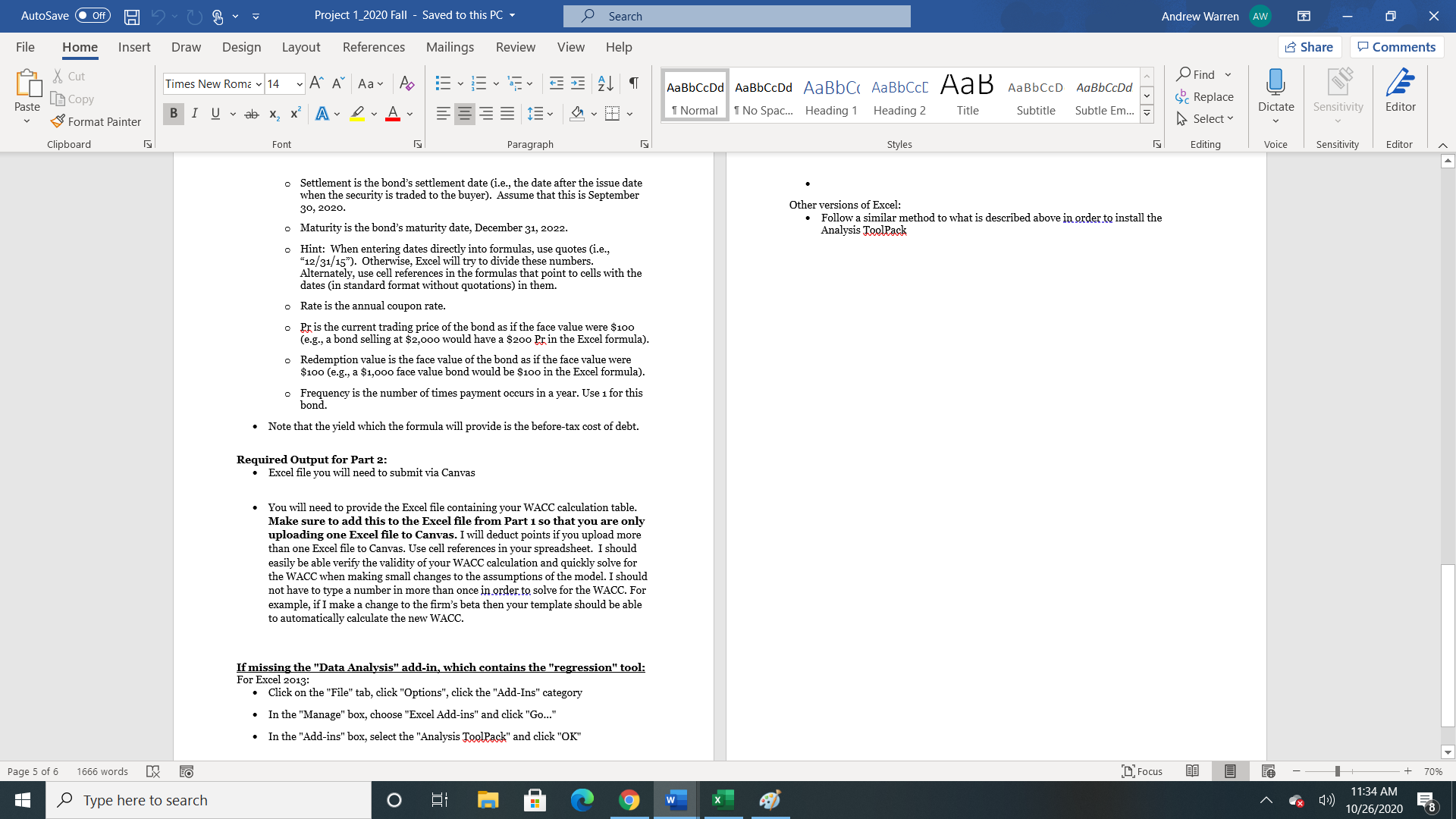Image resolution: width=1456 pixels, height=819 pixels.
Task: Show paragraph formatting marks
Action: (634, 83)
